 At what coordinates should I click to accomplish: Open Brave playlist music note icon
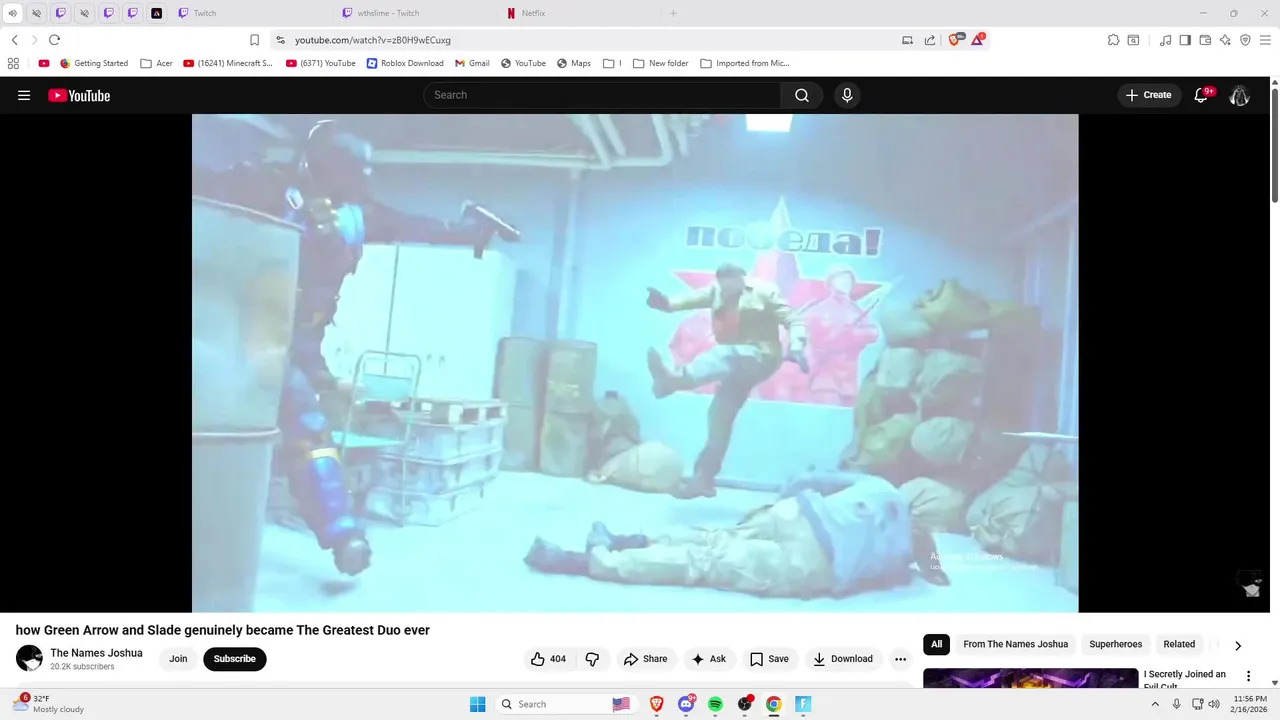1165,40
